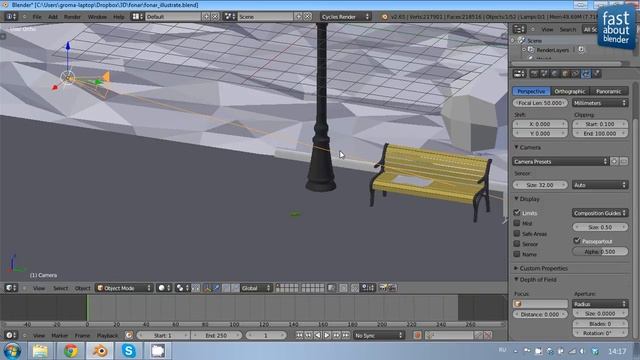This screenshot has height=360, width=640.
Task: Open the Render menu
Action: pyautogui.click(x=72, y=17)
